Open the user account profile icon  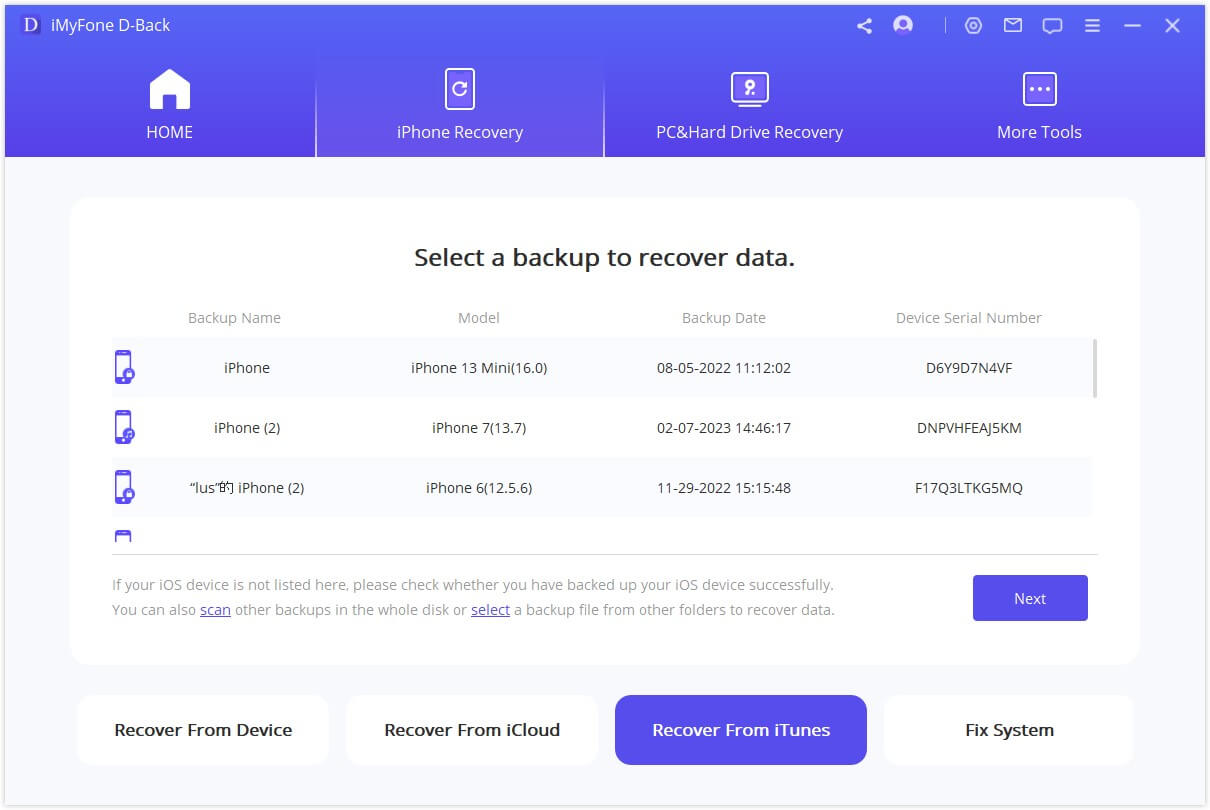903,26
